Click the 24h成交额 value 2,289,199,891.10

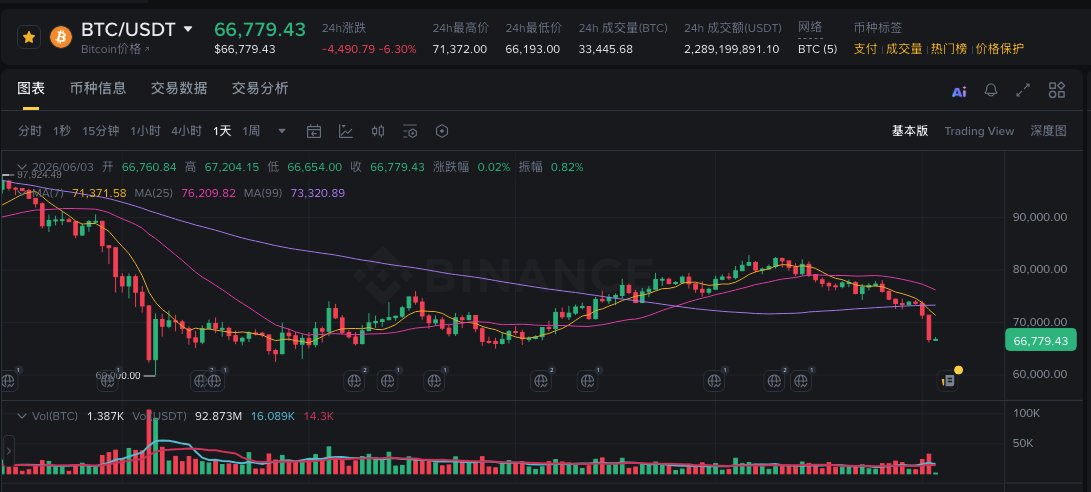732,49
